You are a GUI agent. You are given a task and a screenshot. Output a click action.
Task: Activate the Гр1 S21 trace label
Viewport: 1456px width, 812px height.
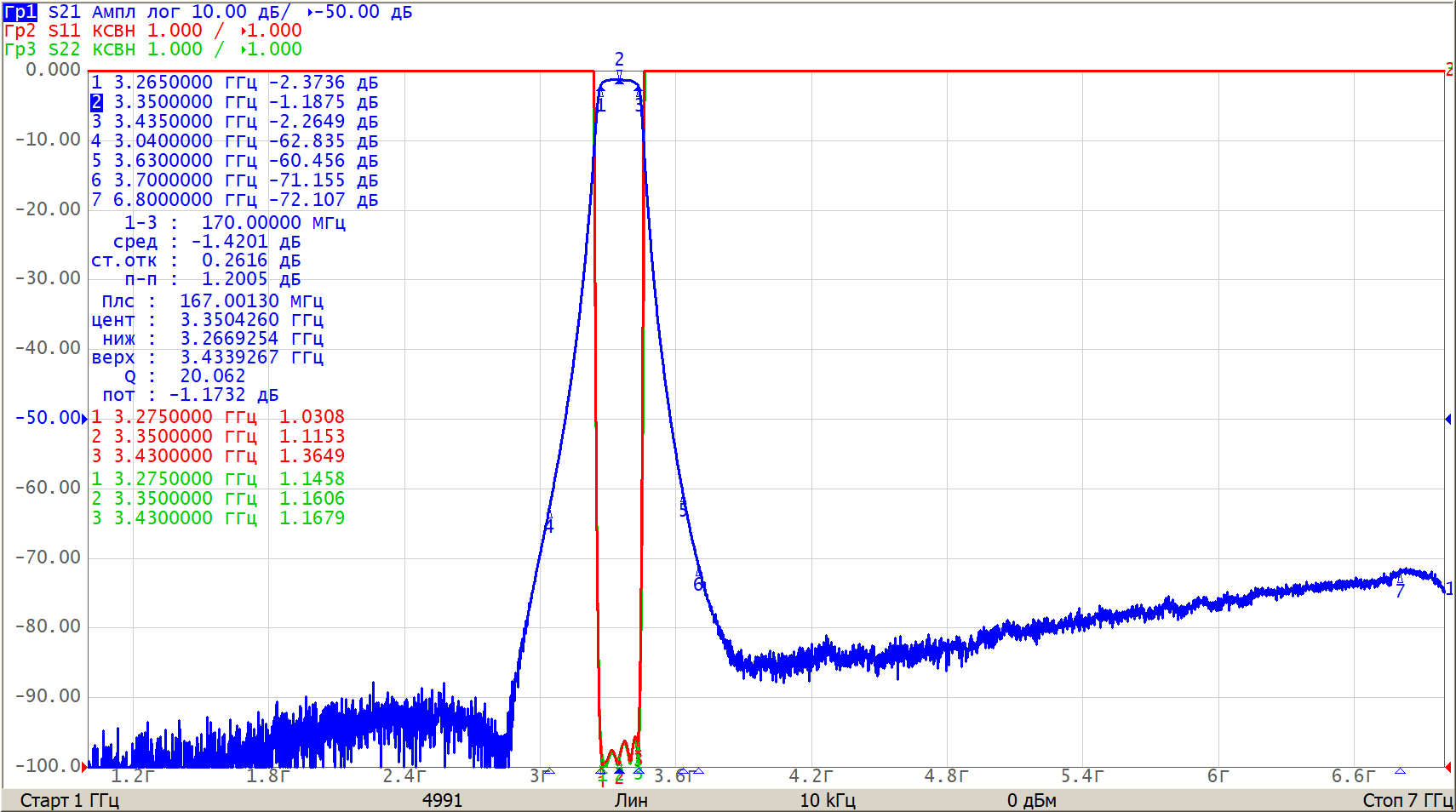[x=20, y=12]
